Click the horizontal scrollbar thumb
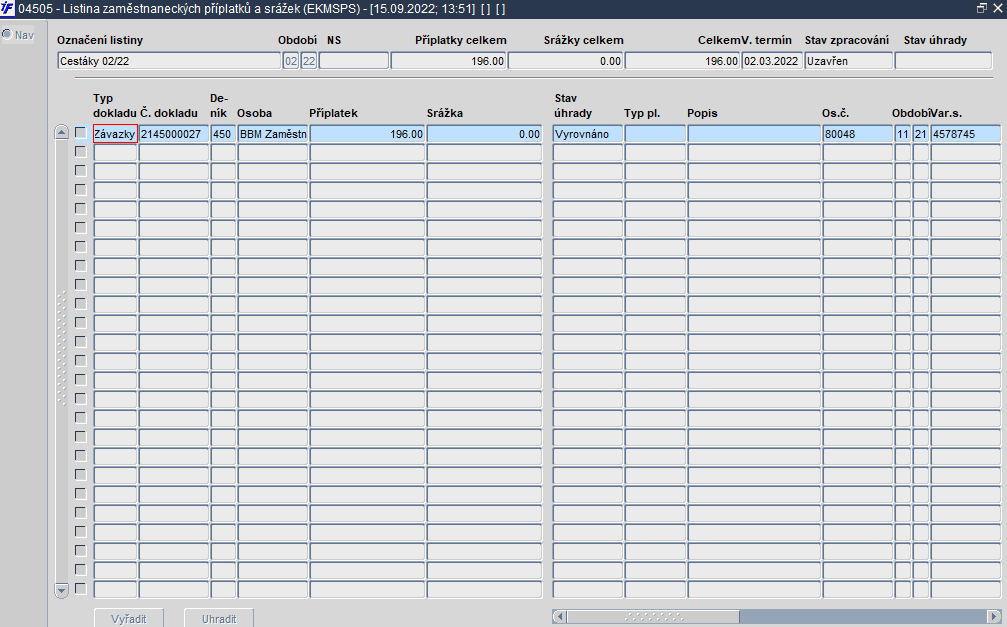This screenshot has height=627, width=1007. pos(653,617)
